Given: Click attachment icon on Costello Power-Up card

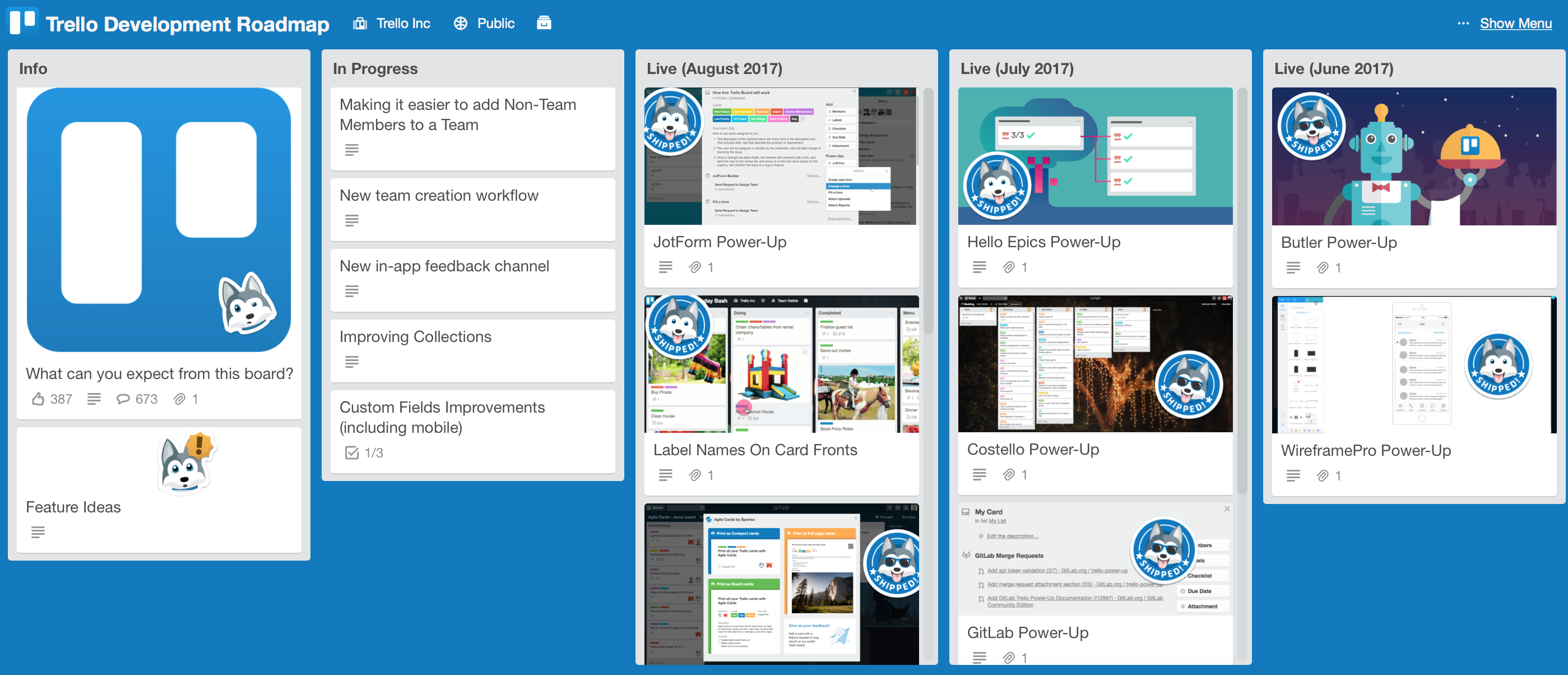Looking at the screenshot, I should pos(1009,474).
